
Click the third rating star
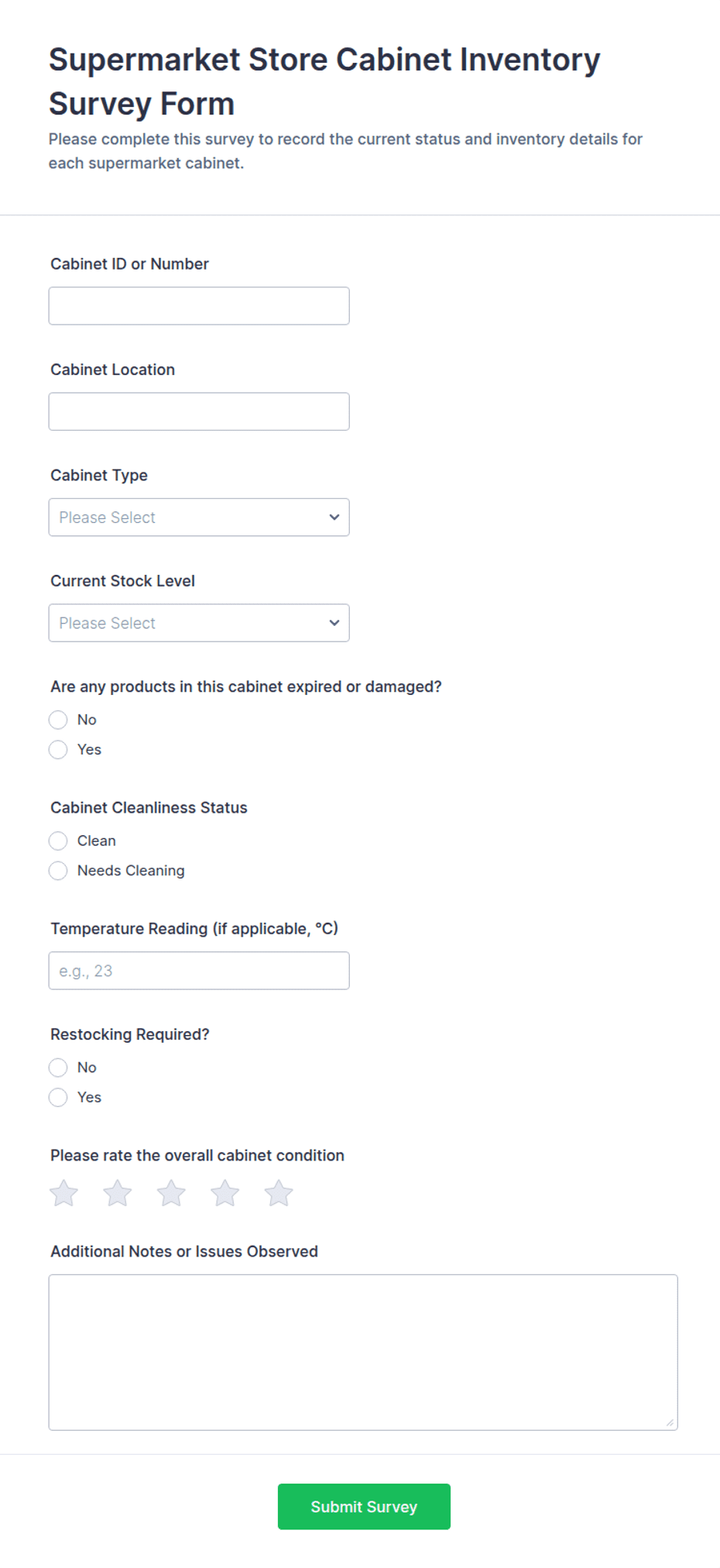(x=171, y=1193)
